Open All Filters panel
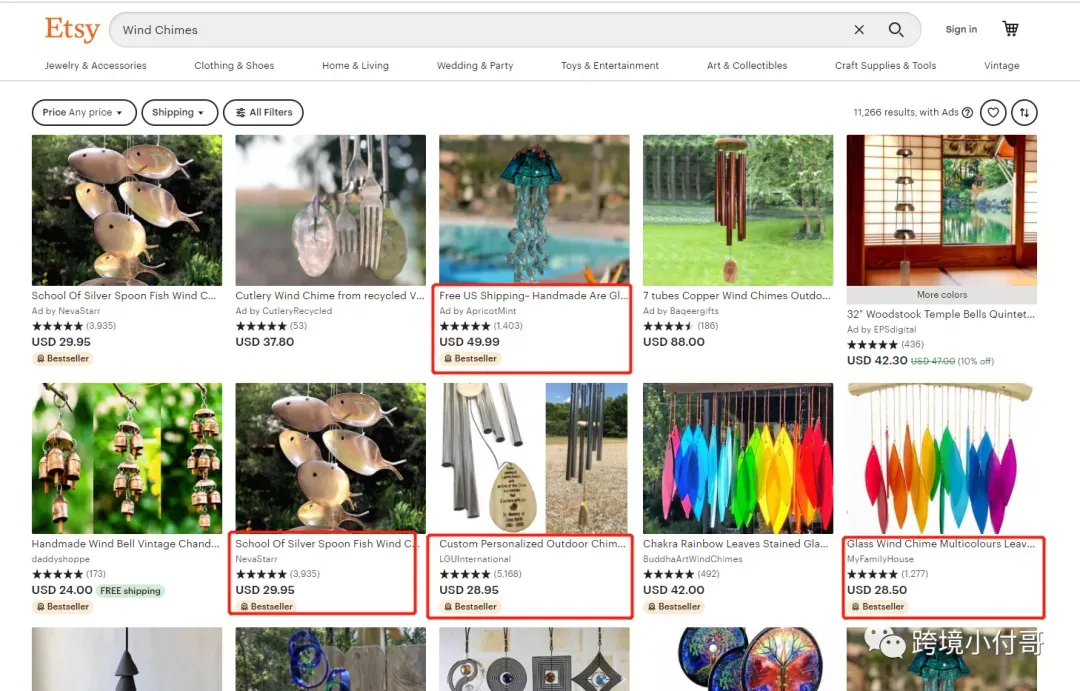Image resolution: width=1080 pixels, height=691 pixels. click(263, 112)
